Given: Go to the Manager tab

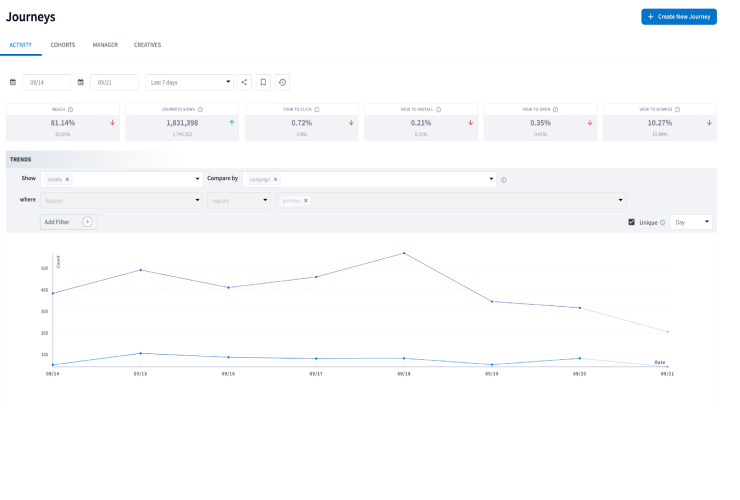Looking at the screenshot, I should (x=105, y=45).
